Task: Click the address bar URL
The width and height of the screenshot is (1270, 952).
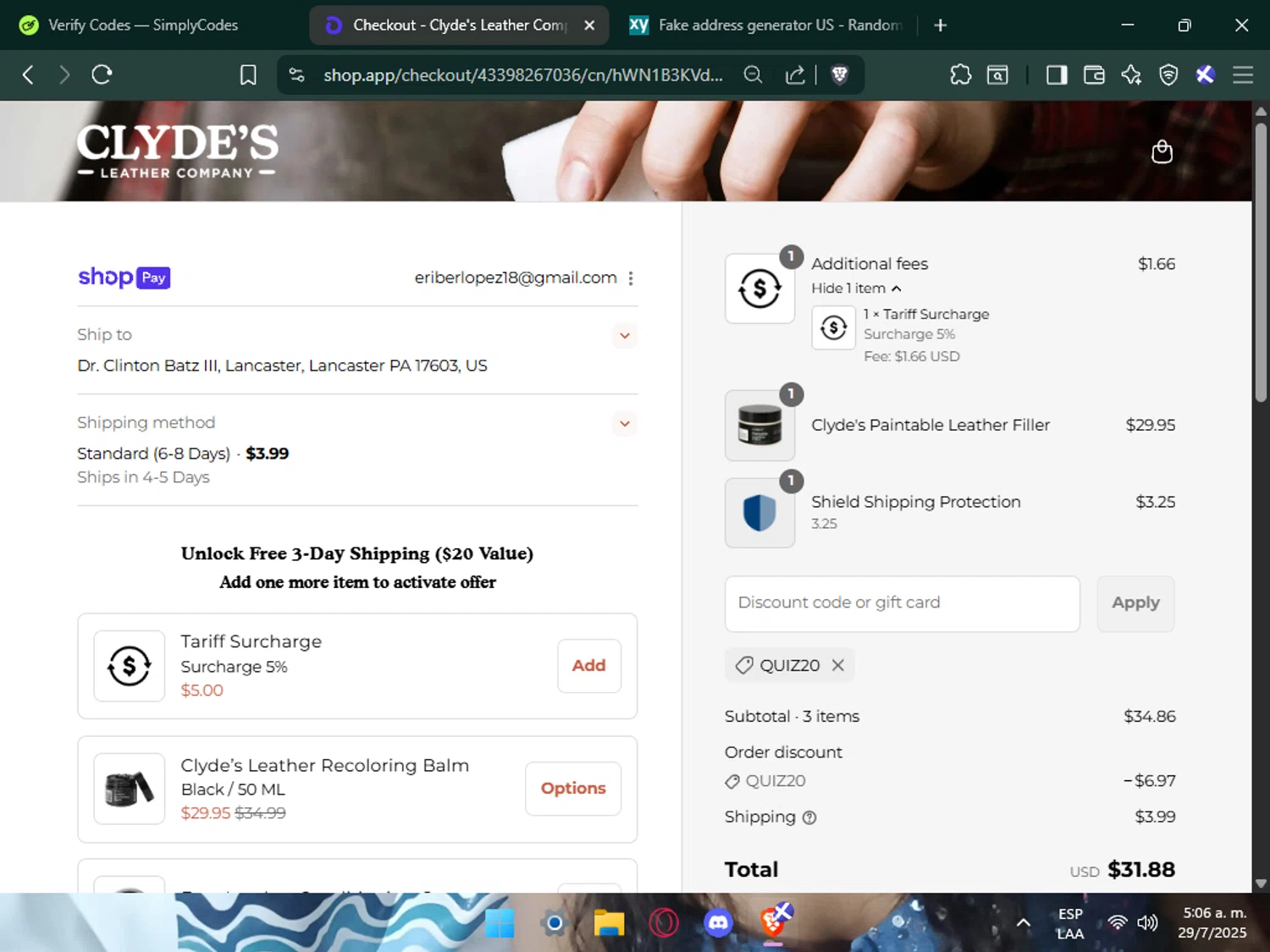Action: 523,75
